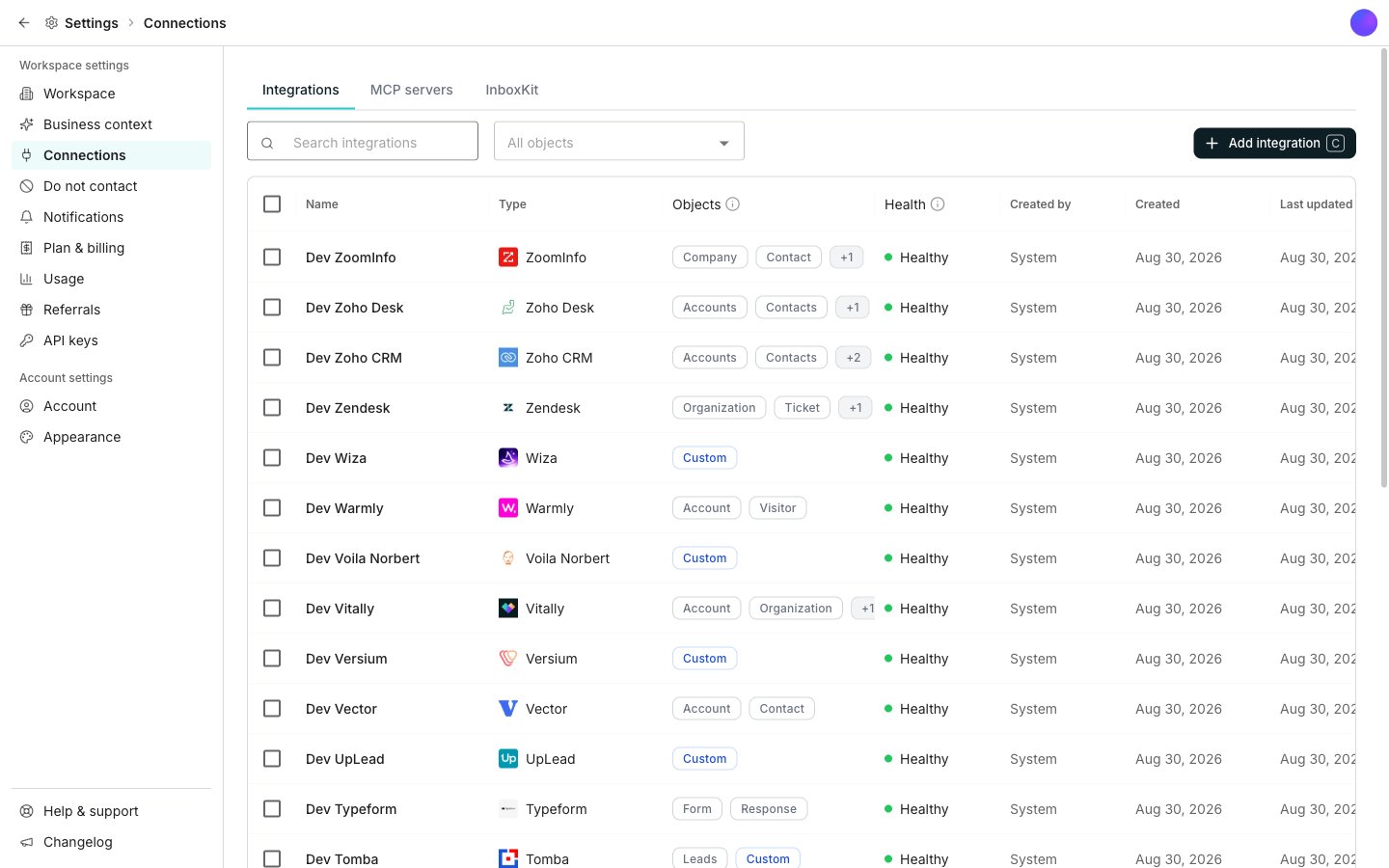
Task: Expand the +1 objects on Dev ZoomInfo
Action: pyautogui.click(x=847, y=258)
